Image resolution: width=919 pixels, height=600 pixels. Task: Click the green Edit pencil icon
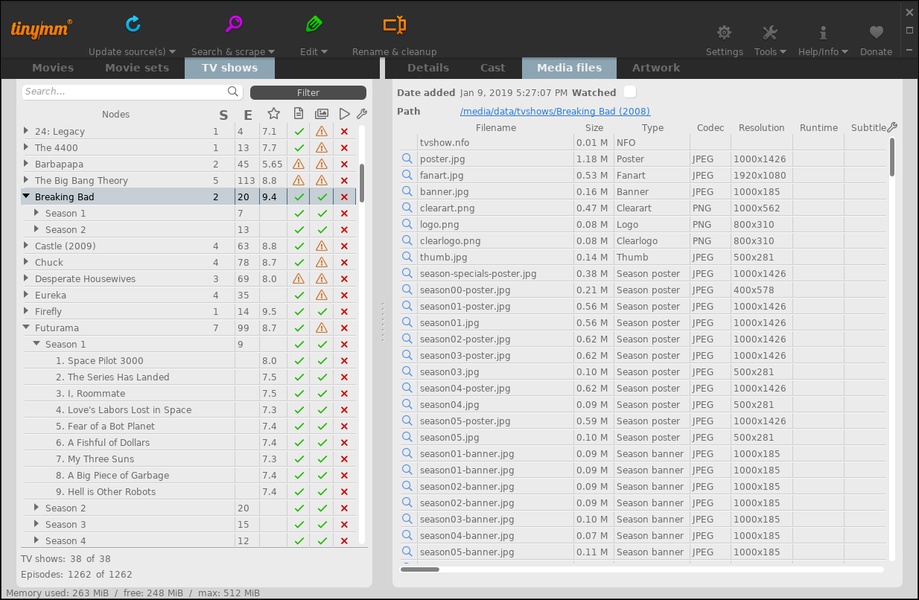314,24
